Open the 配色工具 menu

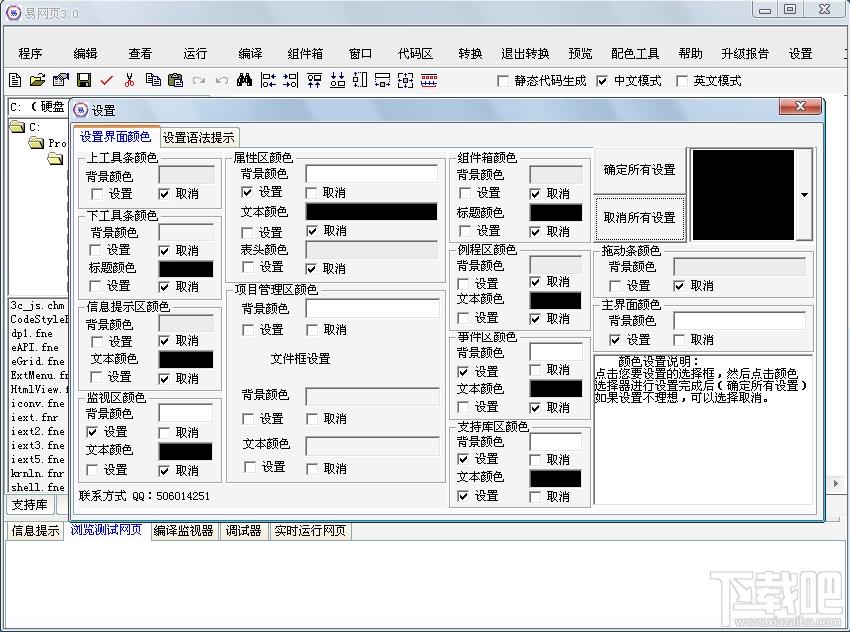click(635, 54)
